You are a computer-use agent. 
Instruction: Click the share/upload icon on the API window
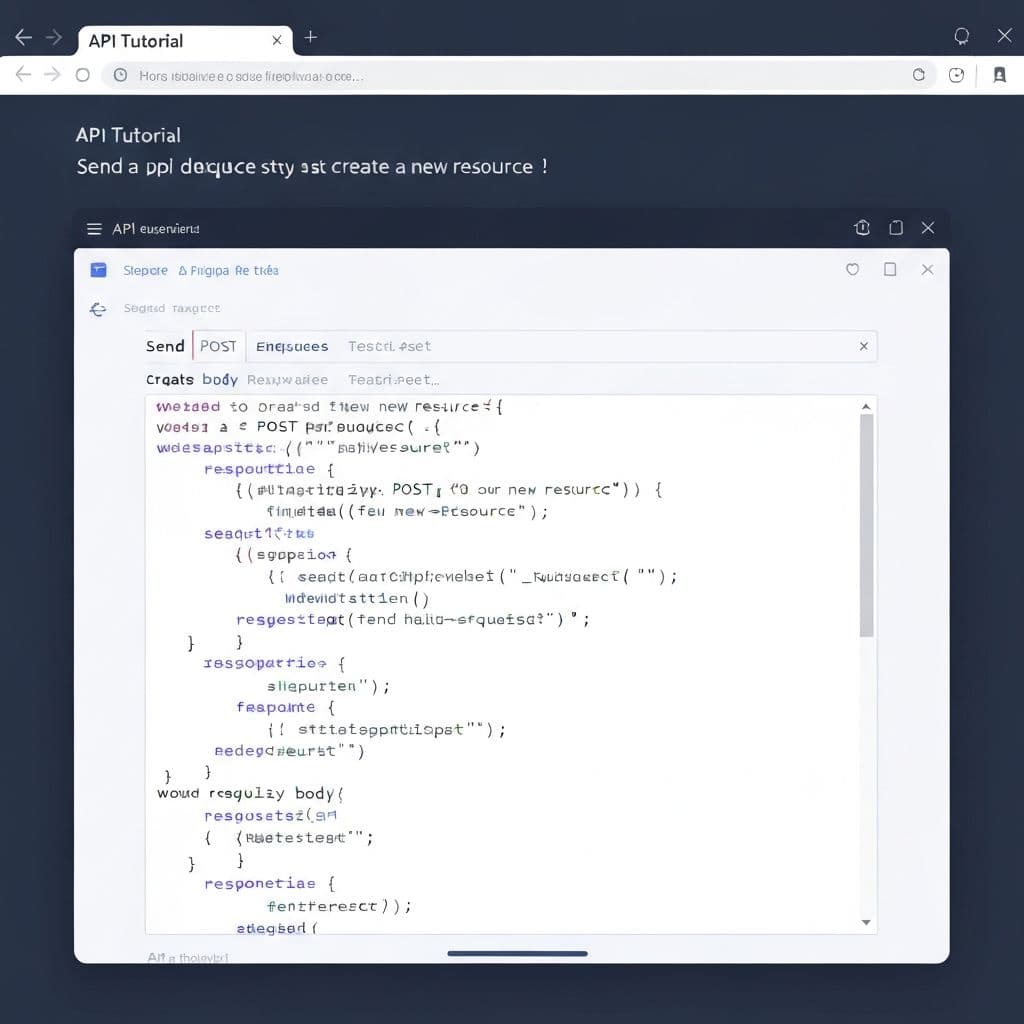[862, 228]
